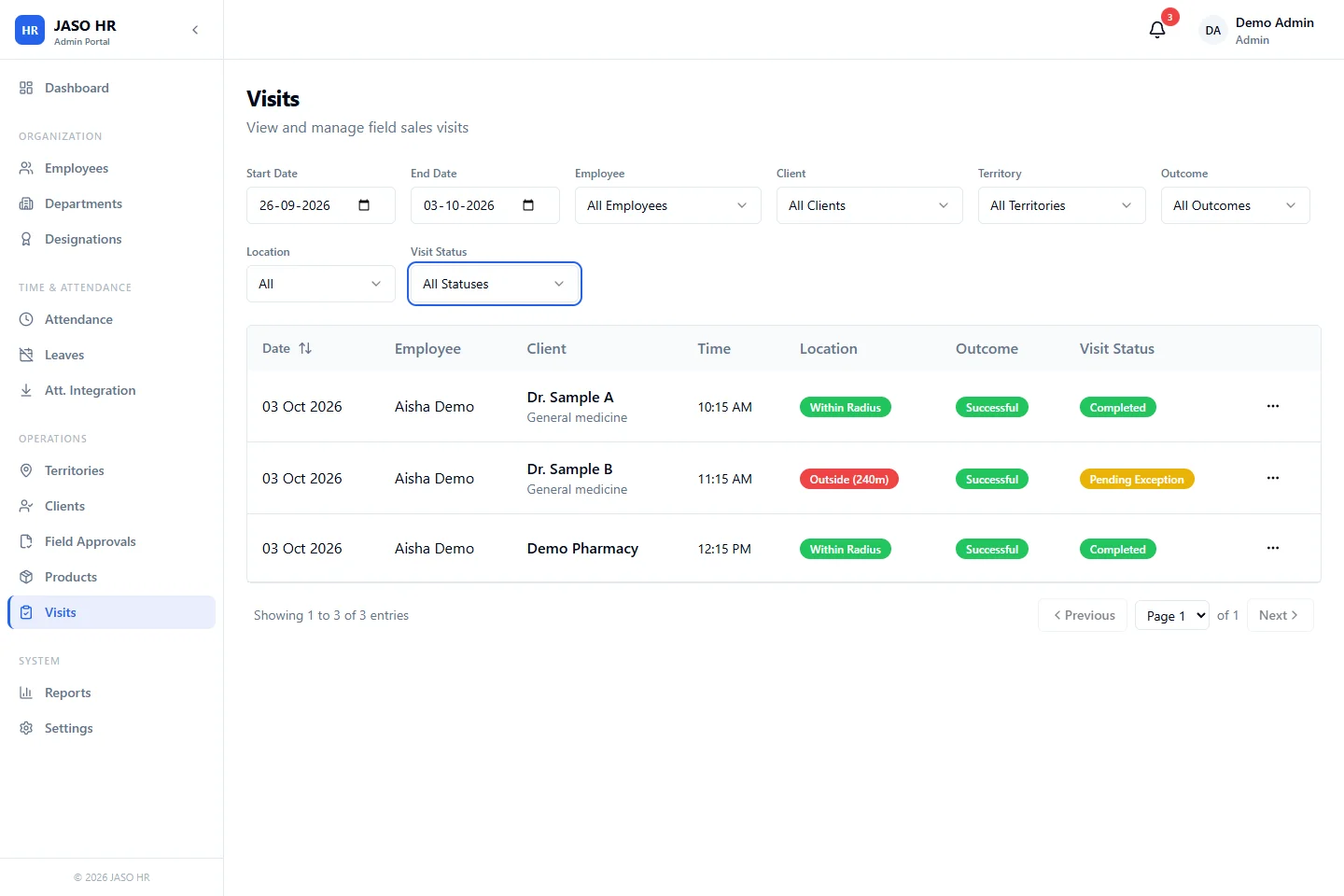This screenshot has width=1344, height=896.
Task: Open the Designations menu item
Action: pos(112,239)
